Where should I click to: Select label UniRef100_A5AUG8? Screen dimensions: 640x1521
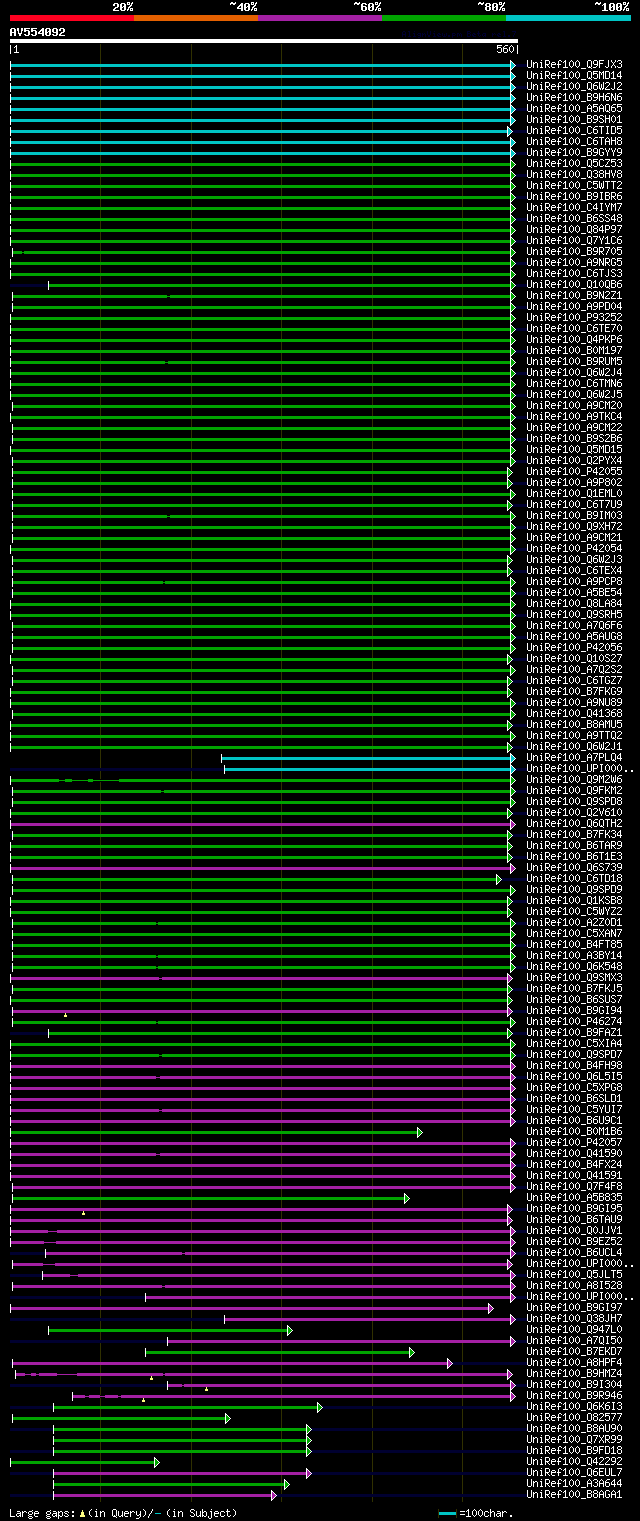tap(574, 636)
